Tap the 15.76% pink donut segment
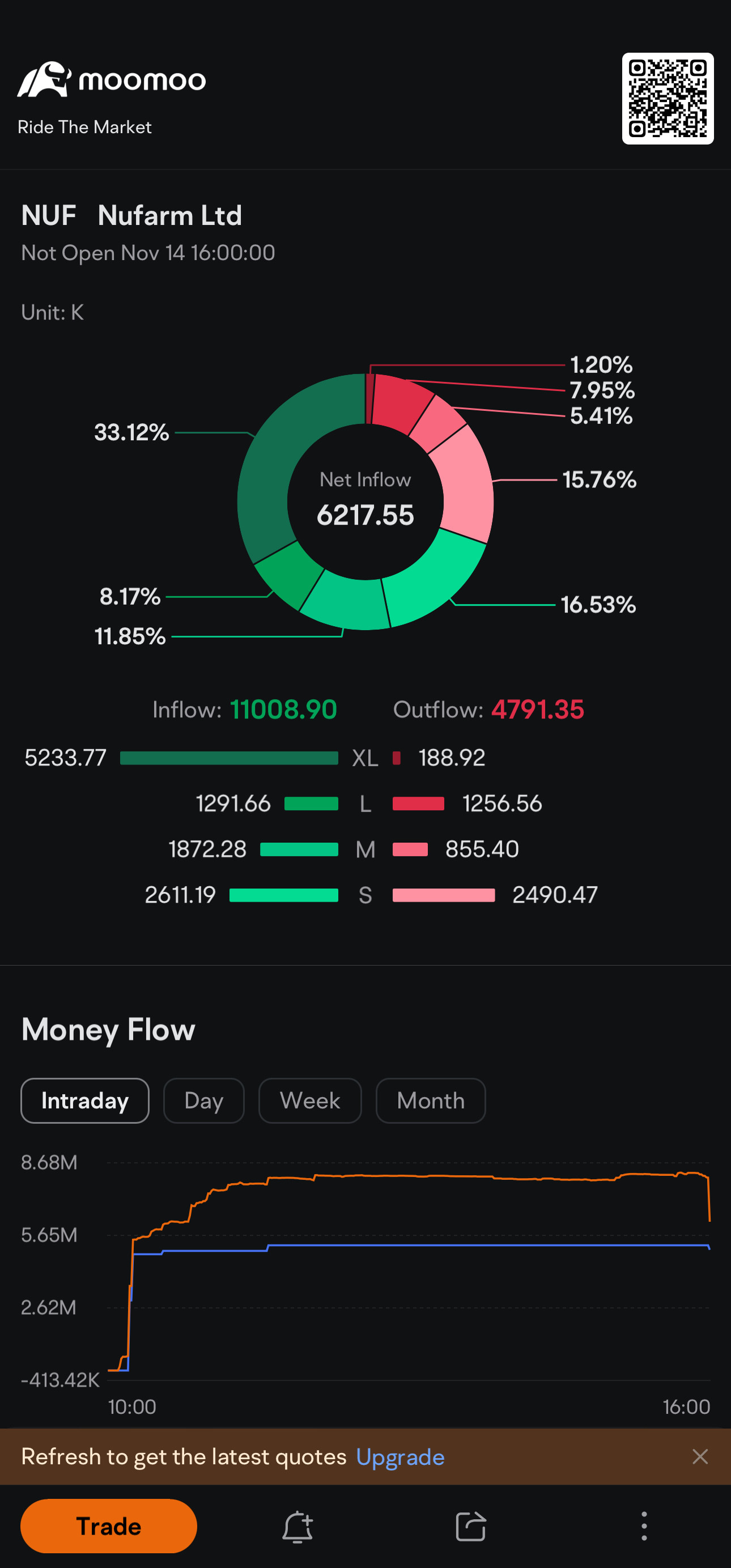The width and height of the screenshot is (731, 1568). coord(467,487)
